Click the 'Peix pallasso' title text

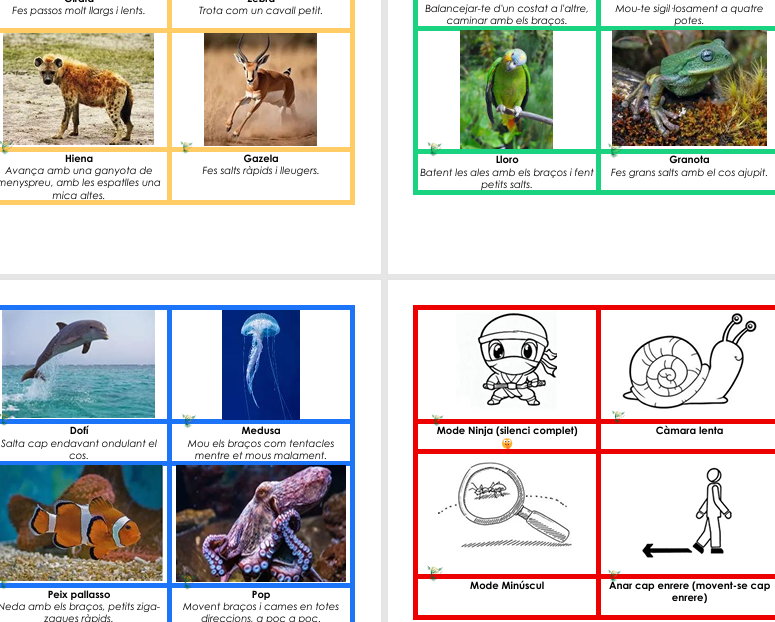79,595
